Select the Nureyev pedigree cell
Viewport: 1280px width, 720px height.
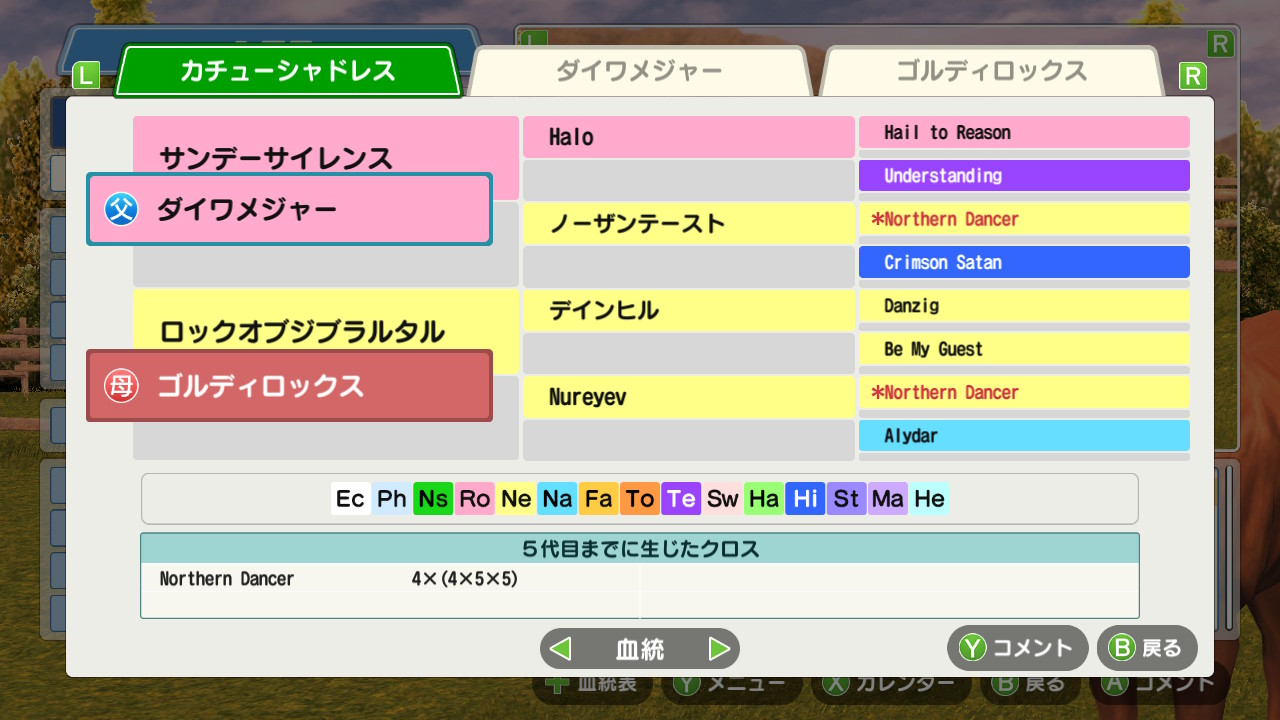click(x=689, y=397)
